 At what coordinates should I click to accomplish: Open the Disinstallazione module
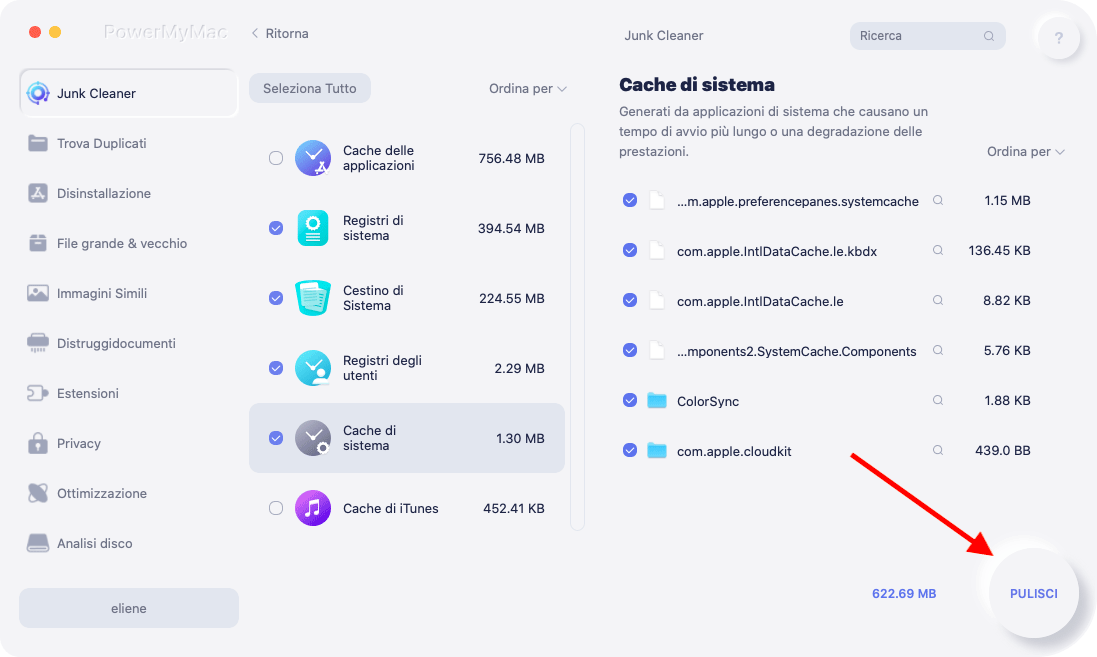tap(129, 193)
